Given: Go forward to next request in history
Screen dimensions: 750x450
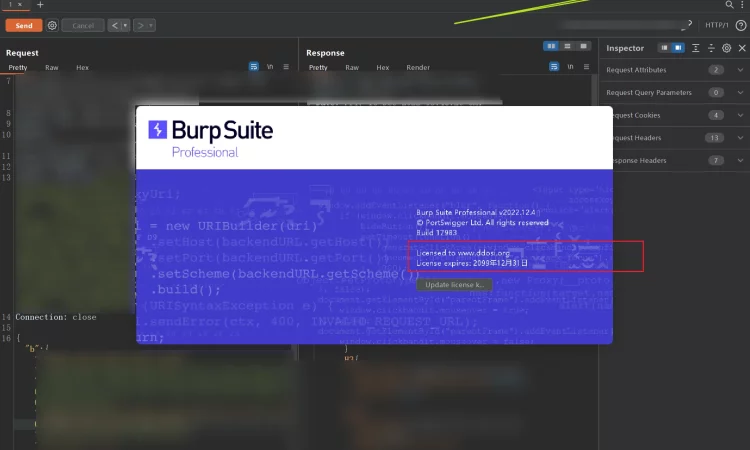Looking at the screenshot, I should coord(140,25).
